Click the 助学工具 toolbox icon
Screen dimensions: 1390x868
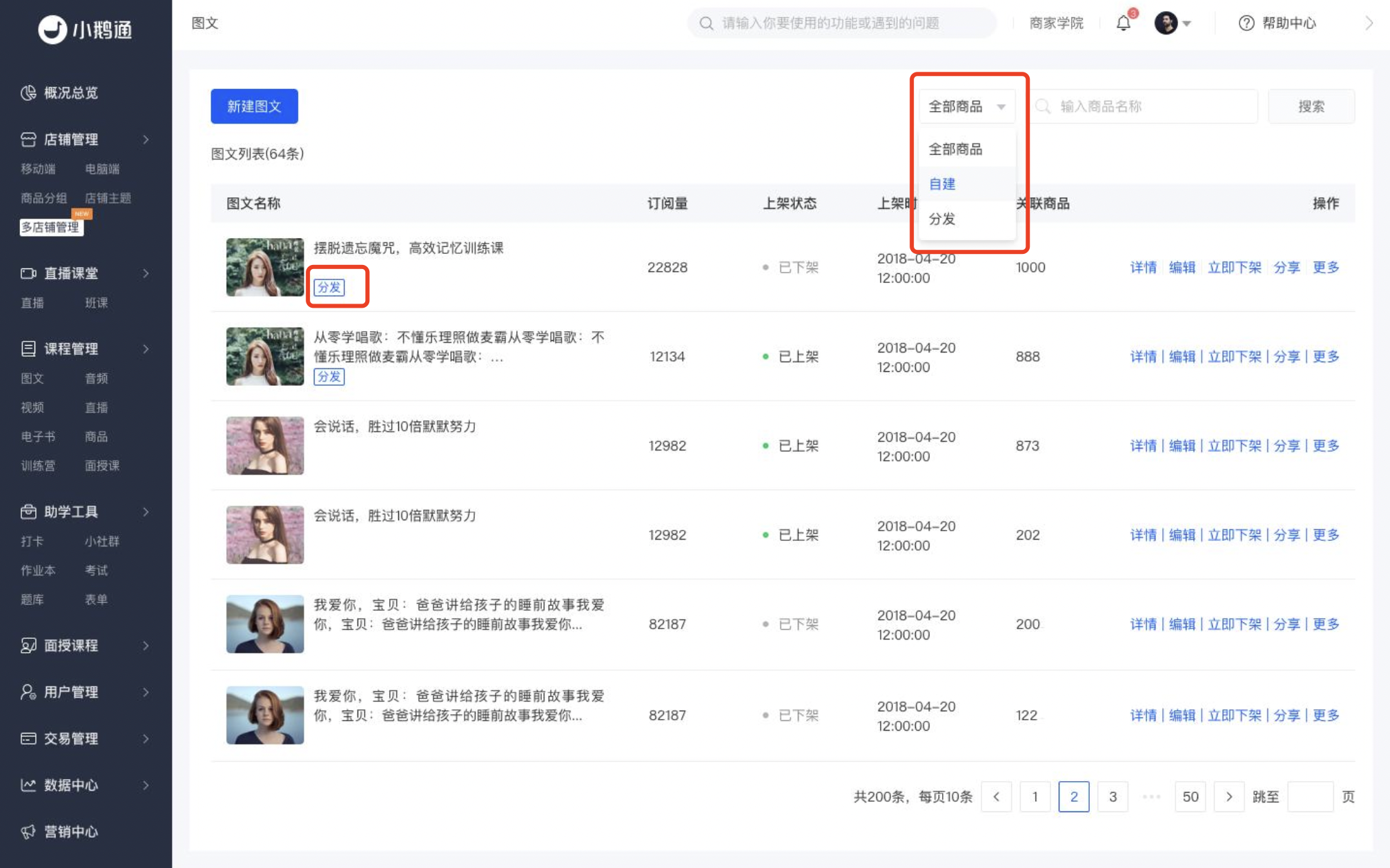click(x=28, y=511)
